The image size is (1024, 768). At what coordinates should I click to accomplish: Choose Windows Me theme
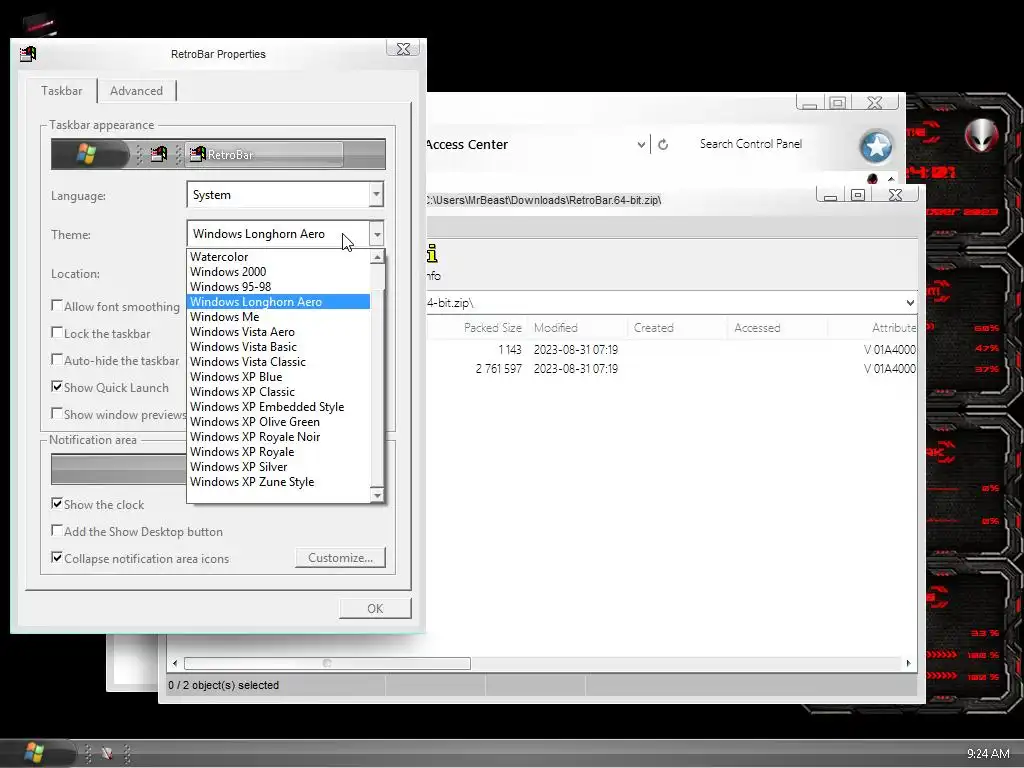coord(279,317)
